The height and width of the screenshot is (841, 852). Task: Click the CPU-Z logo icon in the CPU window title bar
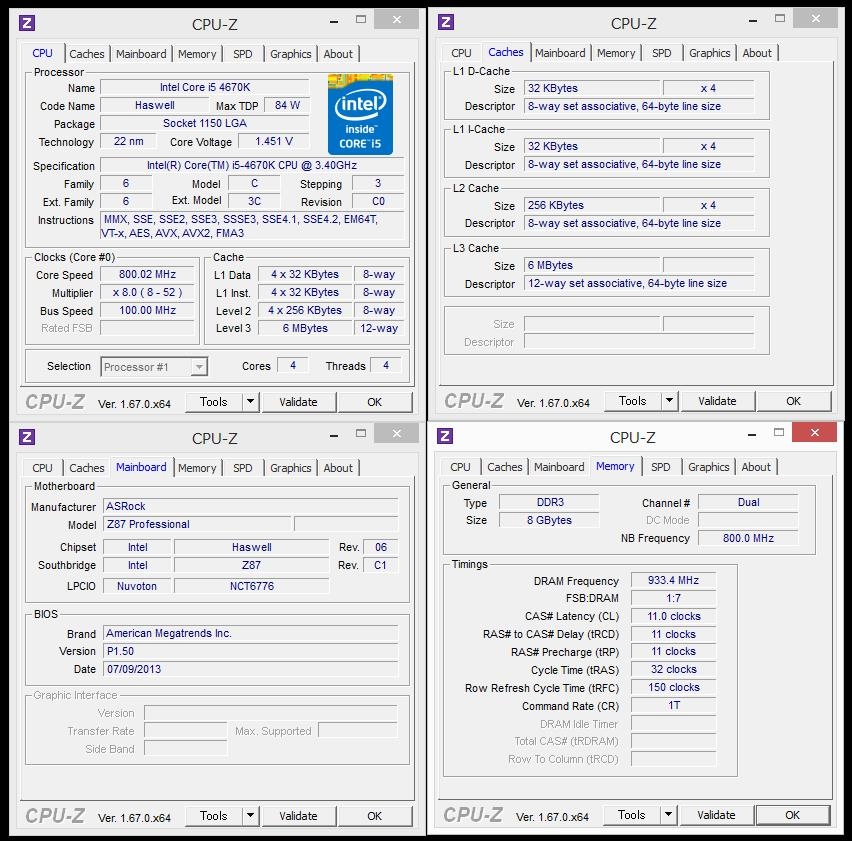27,23
